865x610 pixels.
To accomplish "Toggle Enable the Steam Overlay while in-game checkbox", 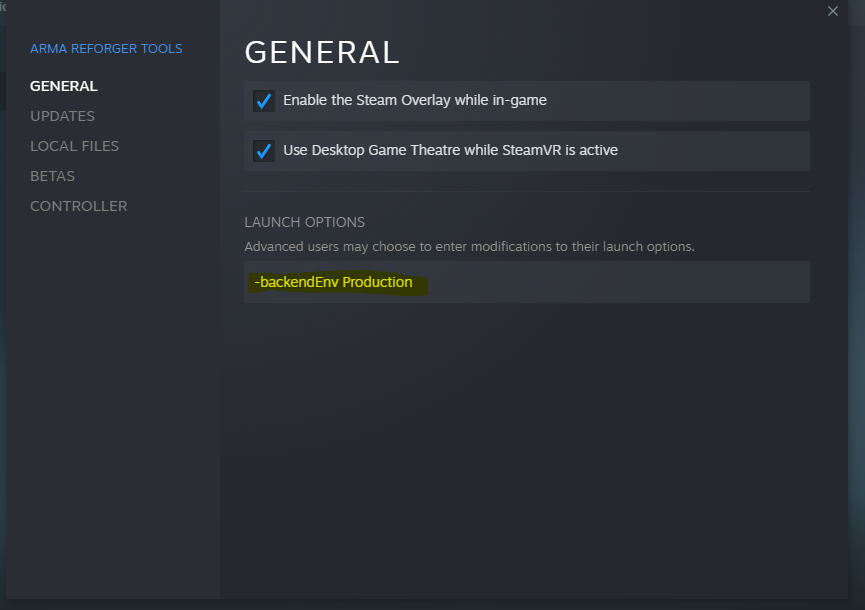I will pos(264,101).
